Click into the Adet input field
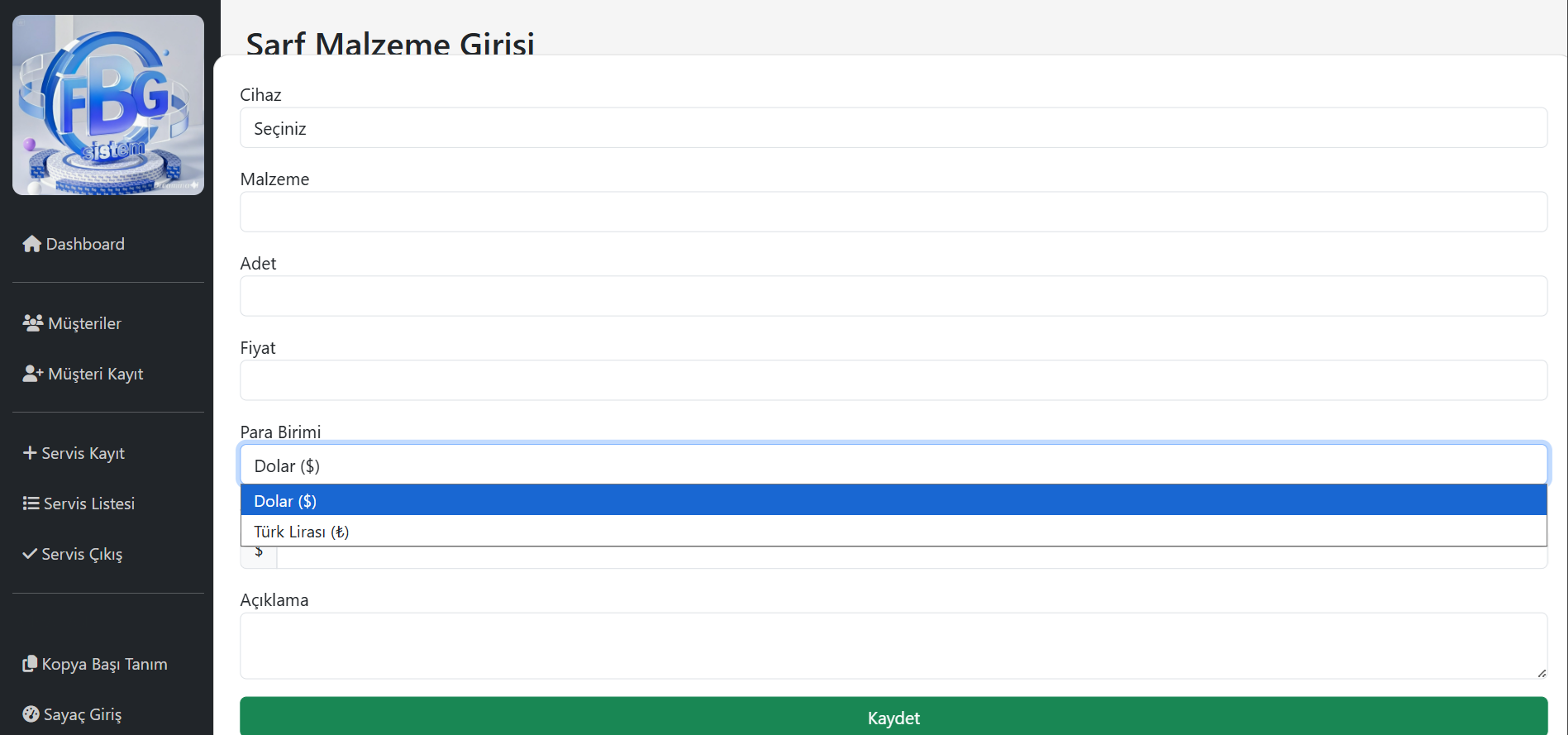This screenshot has height=735, width=1568. point(893,297)
